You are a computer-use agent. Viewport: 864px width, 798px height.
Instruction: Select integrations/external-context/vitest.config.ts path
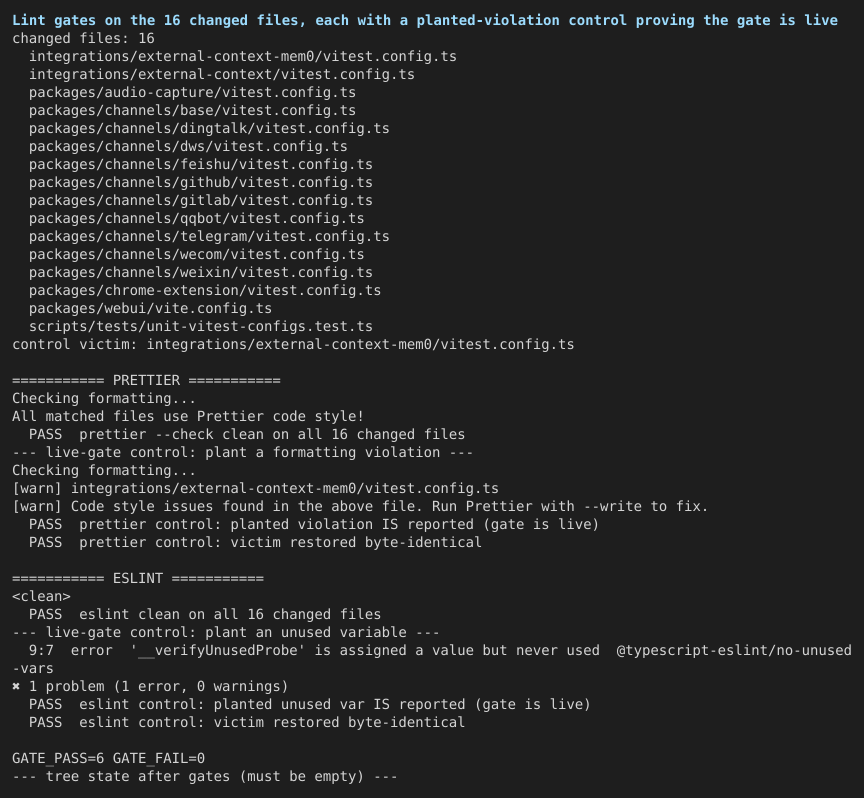[x=222, y=74]
